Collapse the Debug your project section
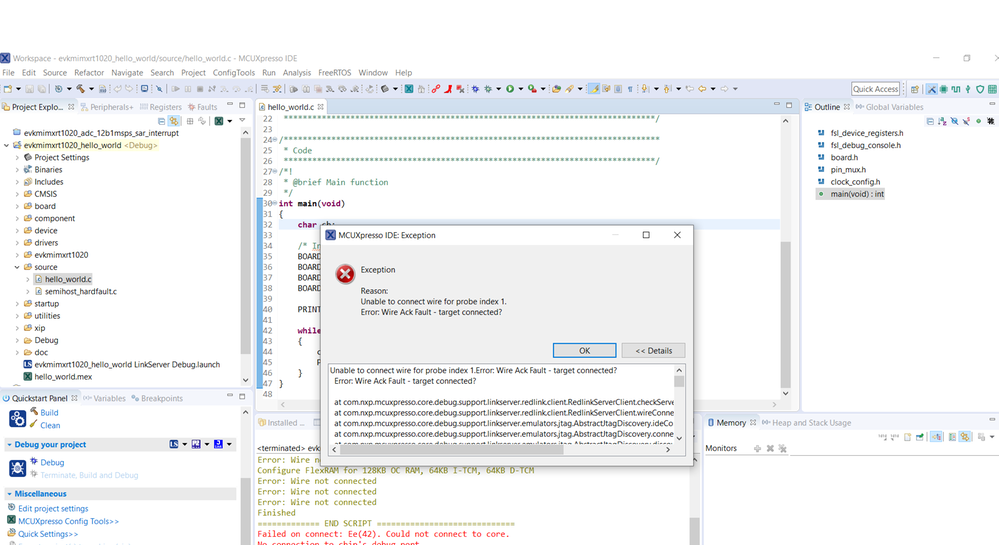999x545 pixels. click(9, 444)
